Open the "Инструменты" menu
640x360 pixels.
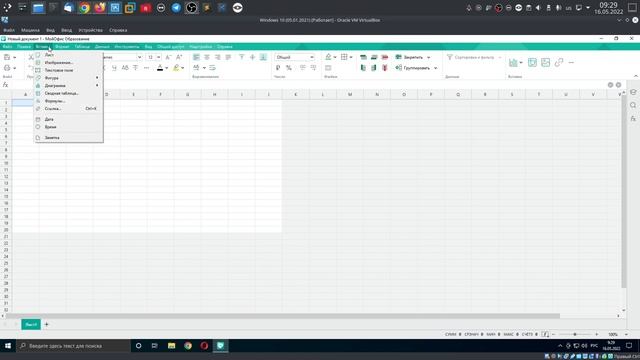point(127,47)
